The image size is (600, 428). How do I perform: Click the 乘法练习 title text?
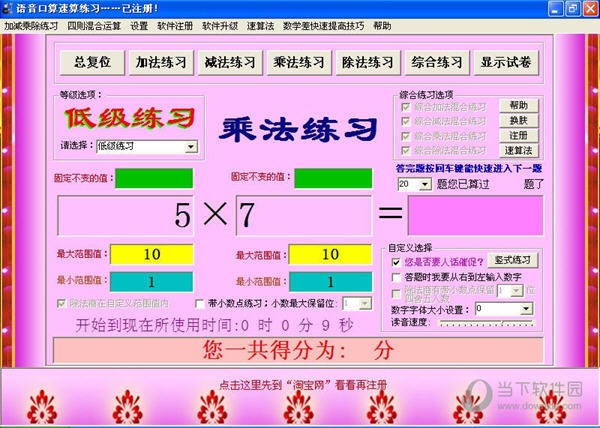pos(298,129)
